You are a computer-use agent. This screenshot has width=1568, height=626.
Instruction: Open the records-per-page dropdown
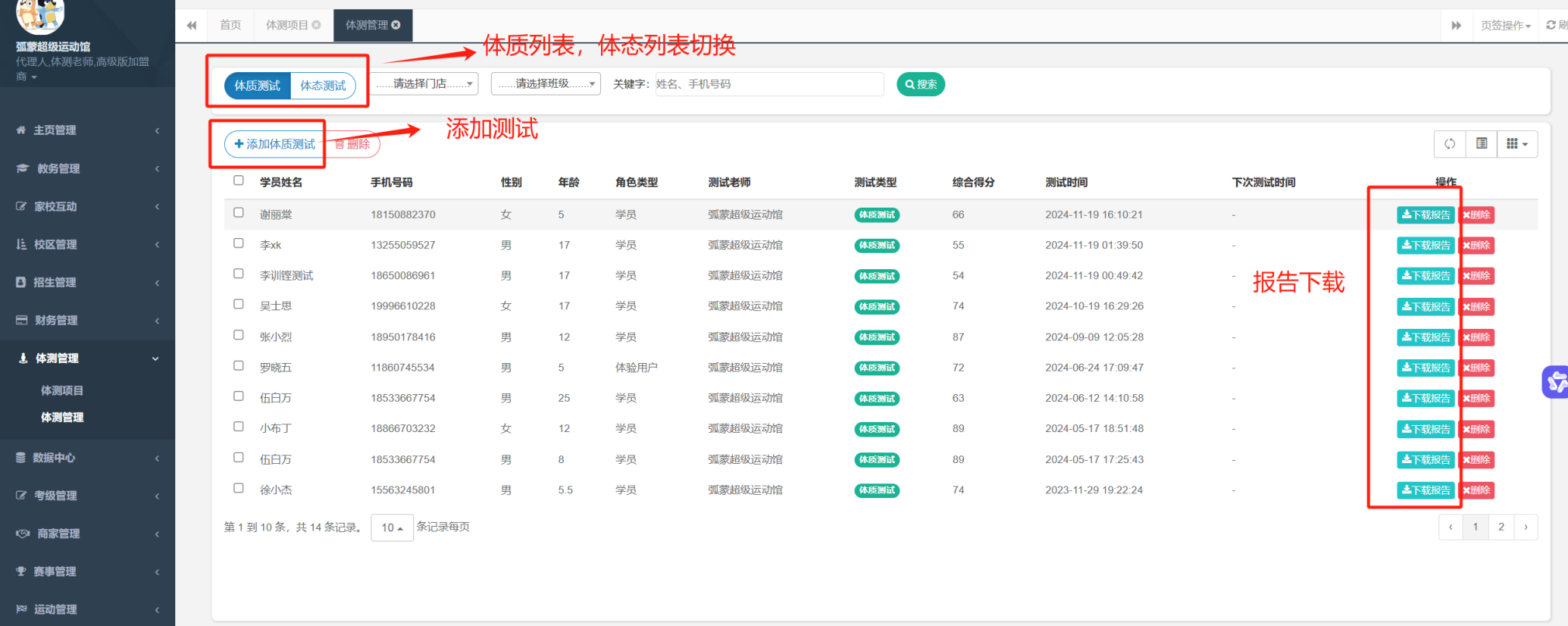392,527
